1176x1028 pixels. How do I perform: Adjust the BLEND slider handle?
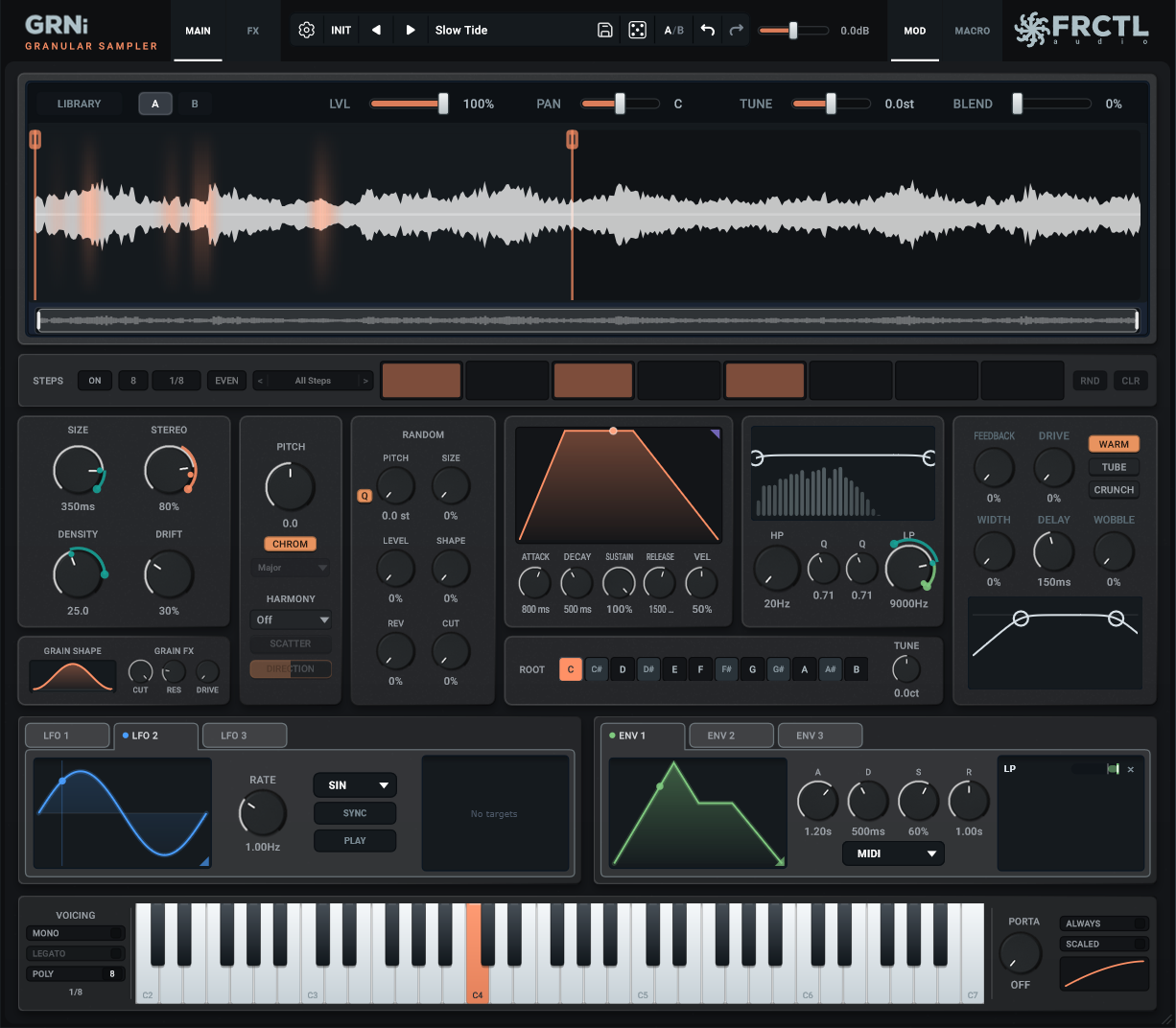(x=1018, y=104)
